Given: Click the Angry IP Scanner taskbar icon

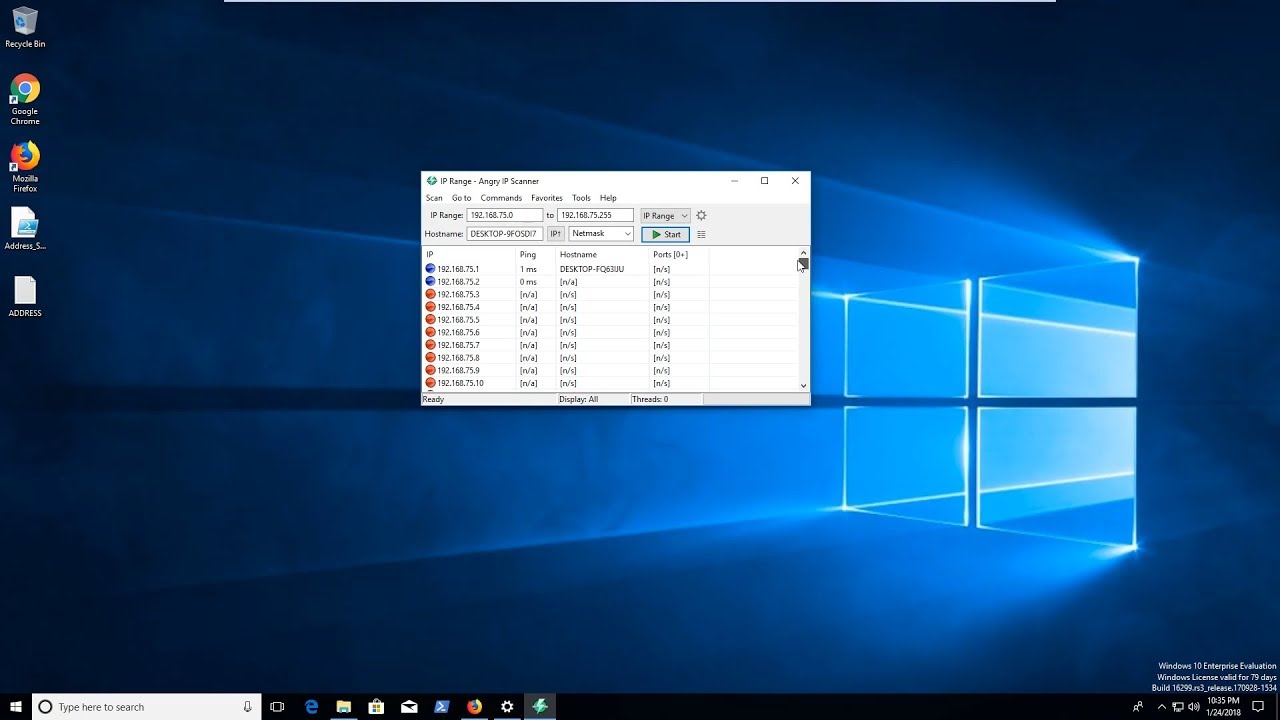Looking at the screenshot, I should [540, 706].
